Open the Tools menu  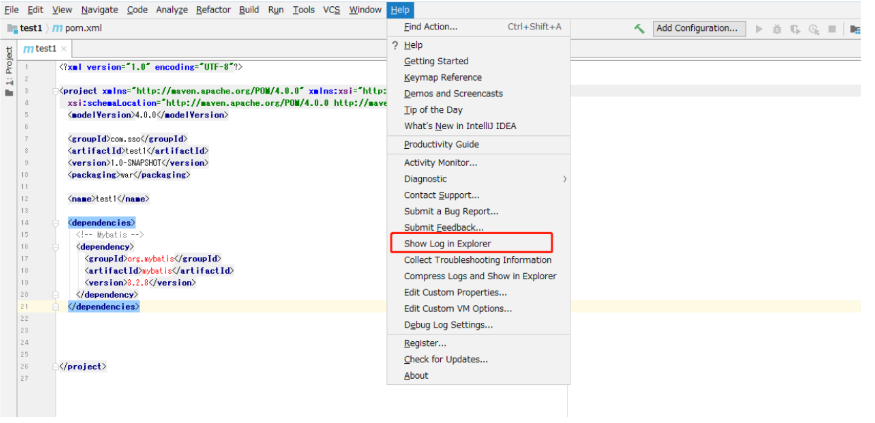pyautogui.click(x=304, y=9)
